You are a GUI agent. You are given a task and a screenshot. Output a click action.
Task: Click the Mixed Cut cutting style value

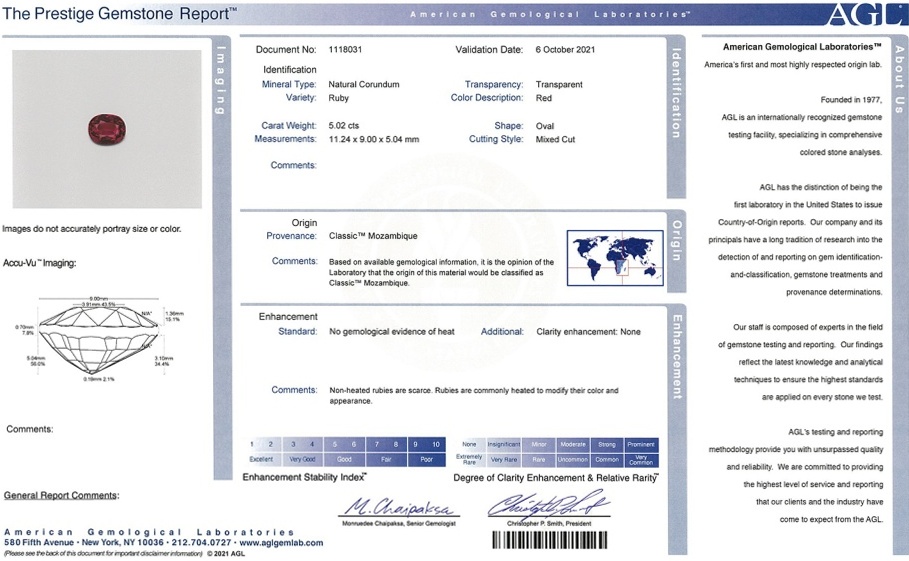click(555, 140)
